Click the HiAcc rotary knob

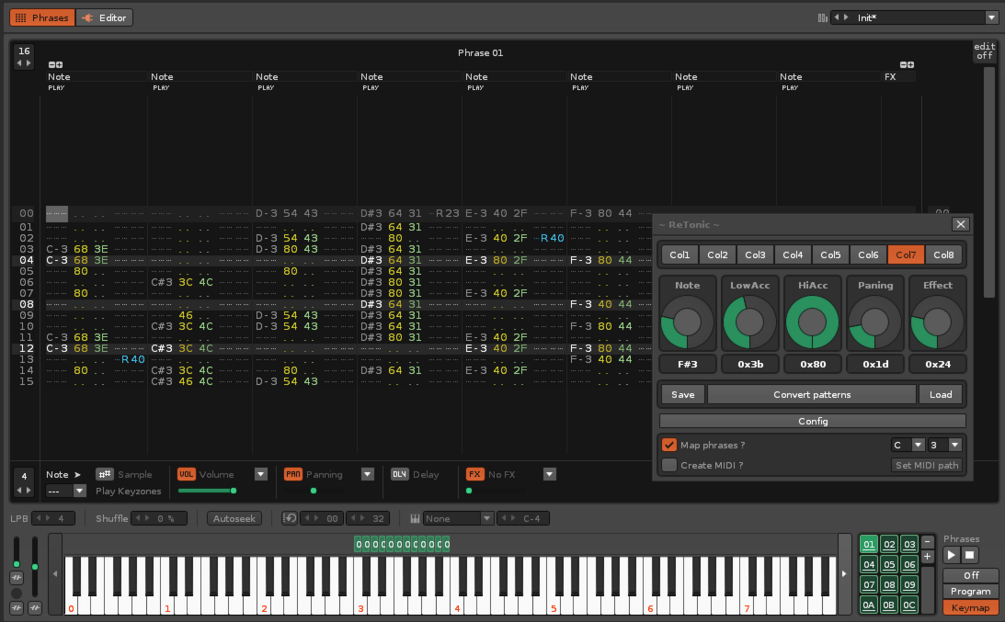tap(812, 322)
